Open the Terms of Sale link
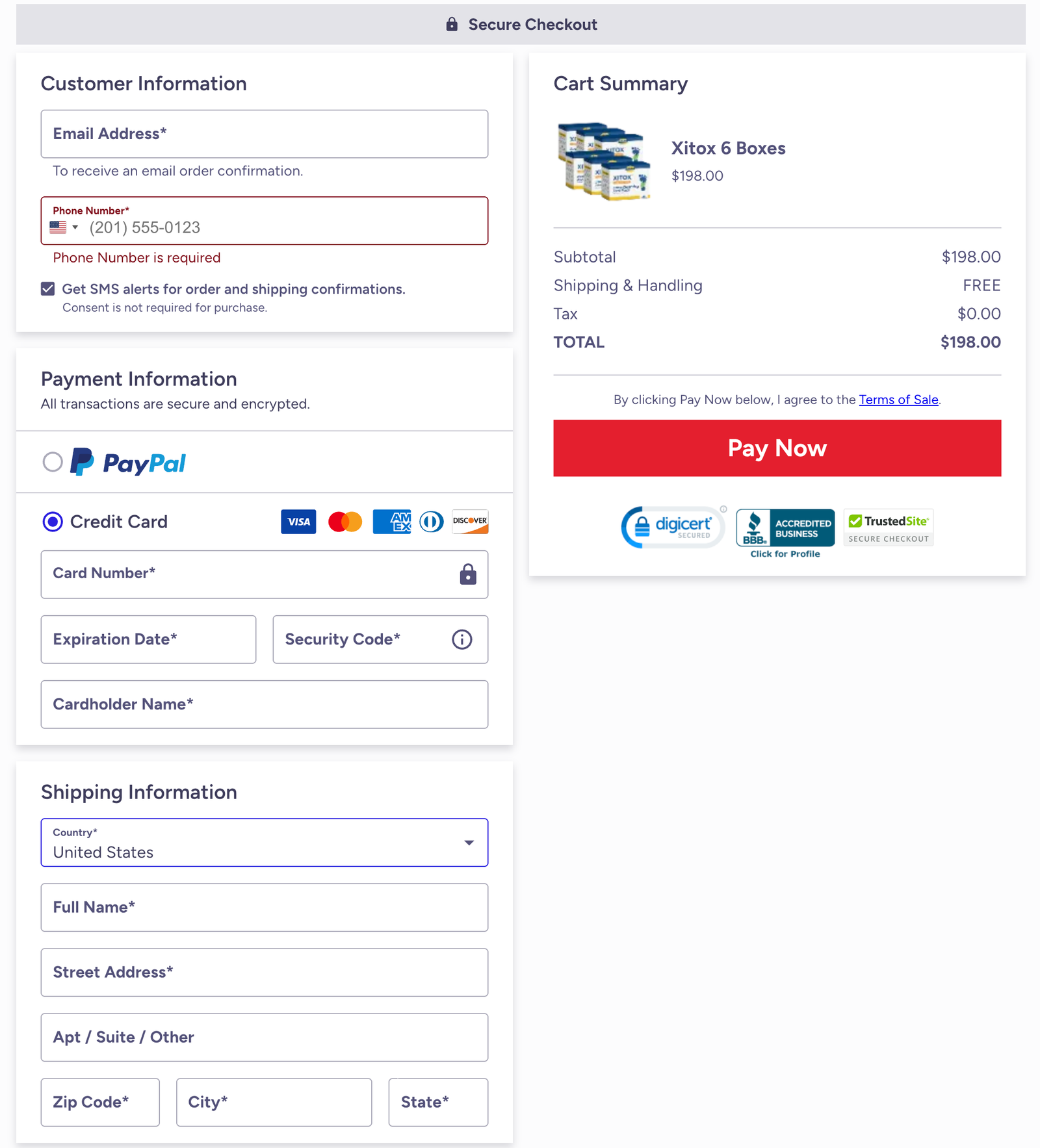Viewport: 1040px width, 1148px height. click(898, 400)
